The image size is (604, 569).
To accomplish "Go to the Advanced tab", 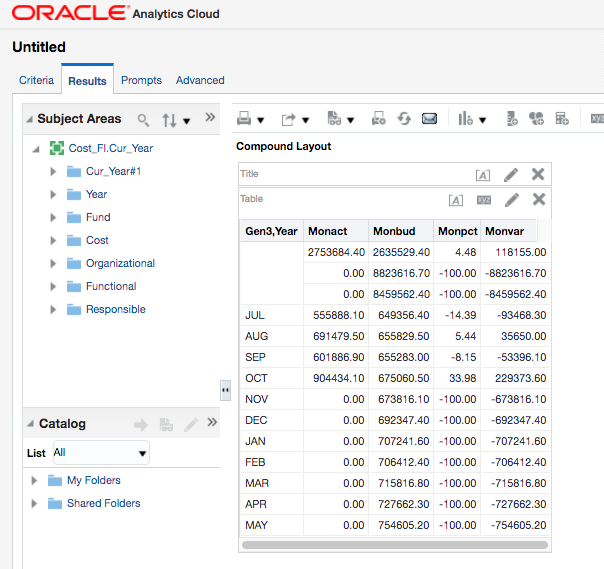I will 200,80.
